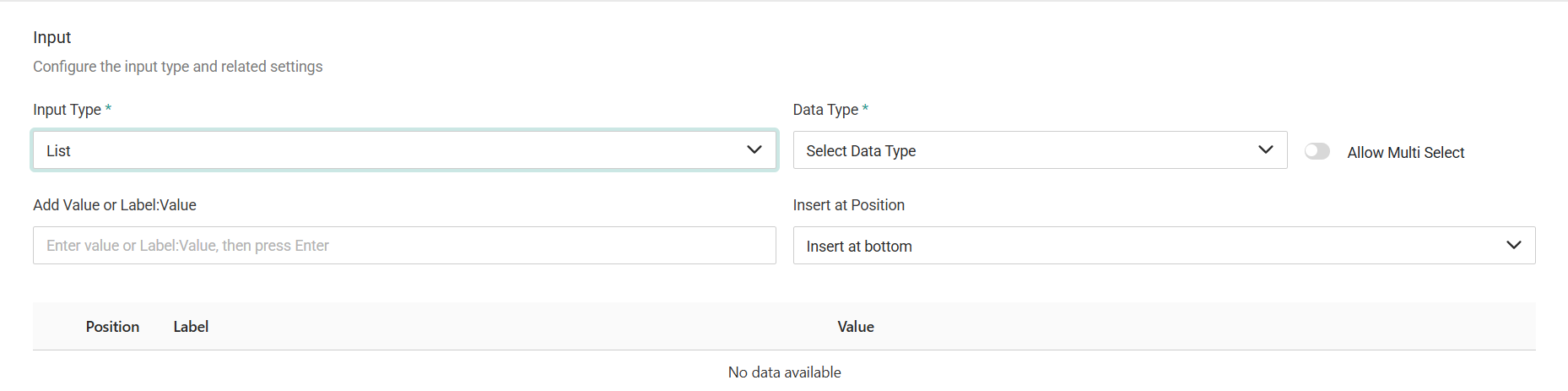Click the Input Type field label

point(67,110)
